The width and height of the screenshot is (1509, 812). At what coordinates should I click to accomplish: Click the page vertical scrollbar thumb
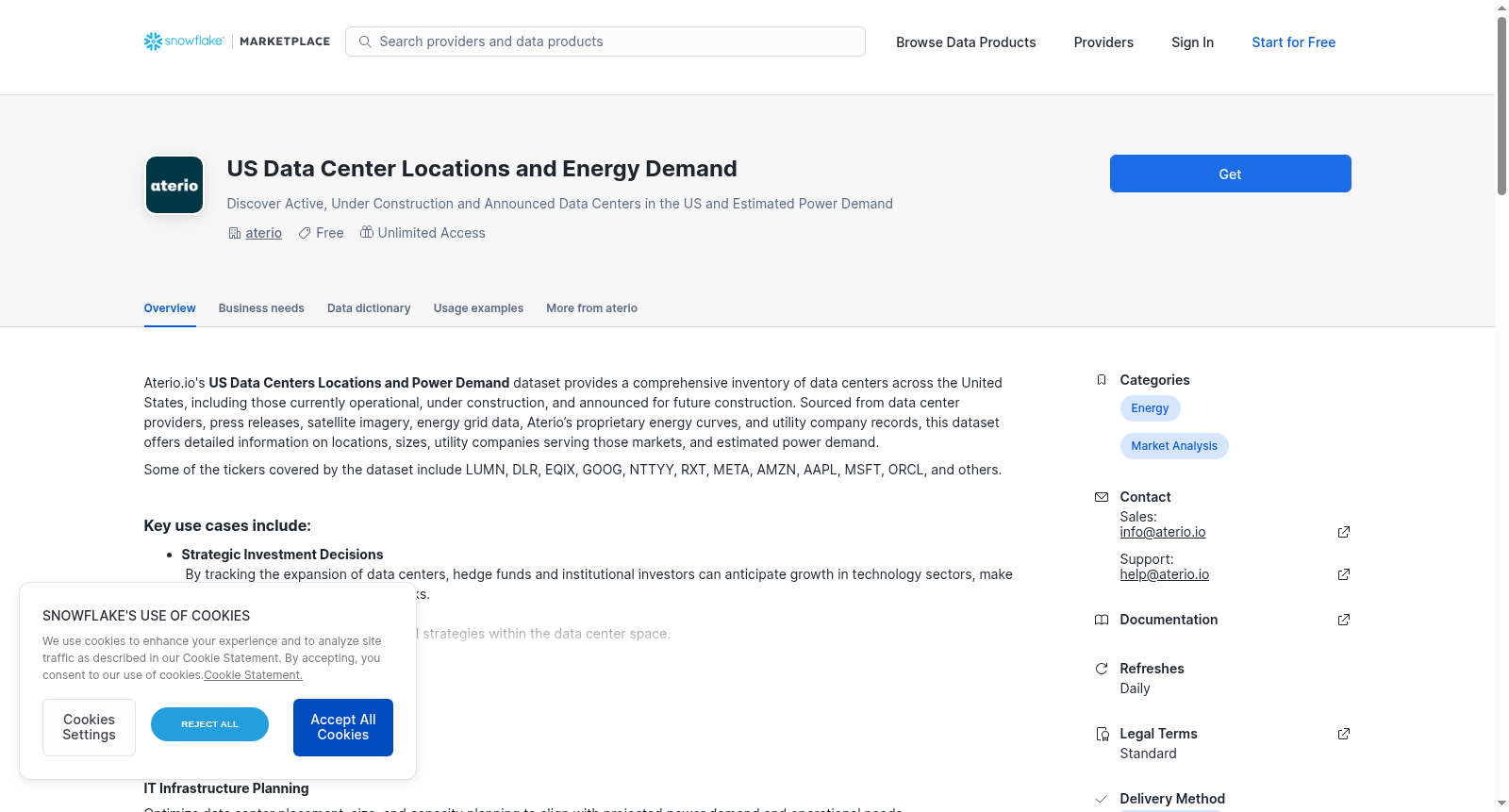[x=1501, y=106]
